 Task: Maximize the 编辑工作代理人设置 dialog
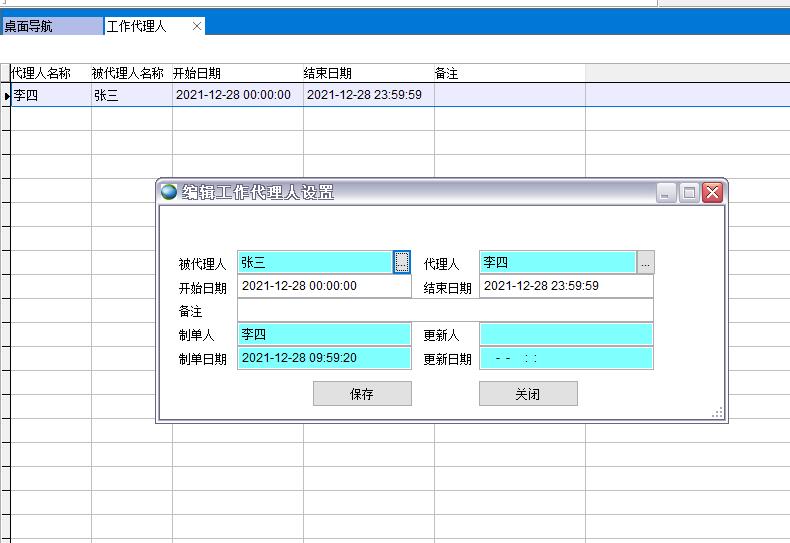tap(689, 193)
